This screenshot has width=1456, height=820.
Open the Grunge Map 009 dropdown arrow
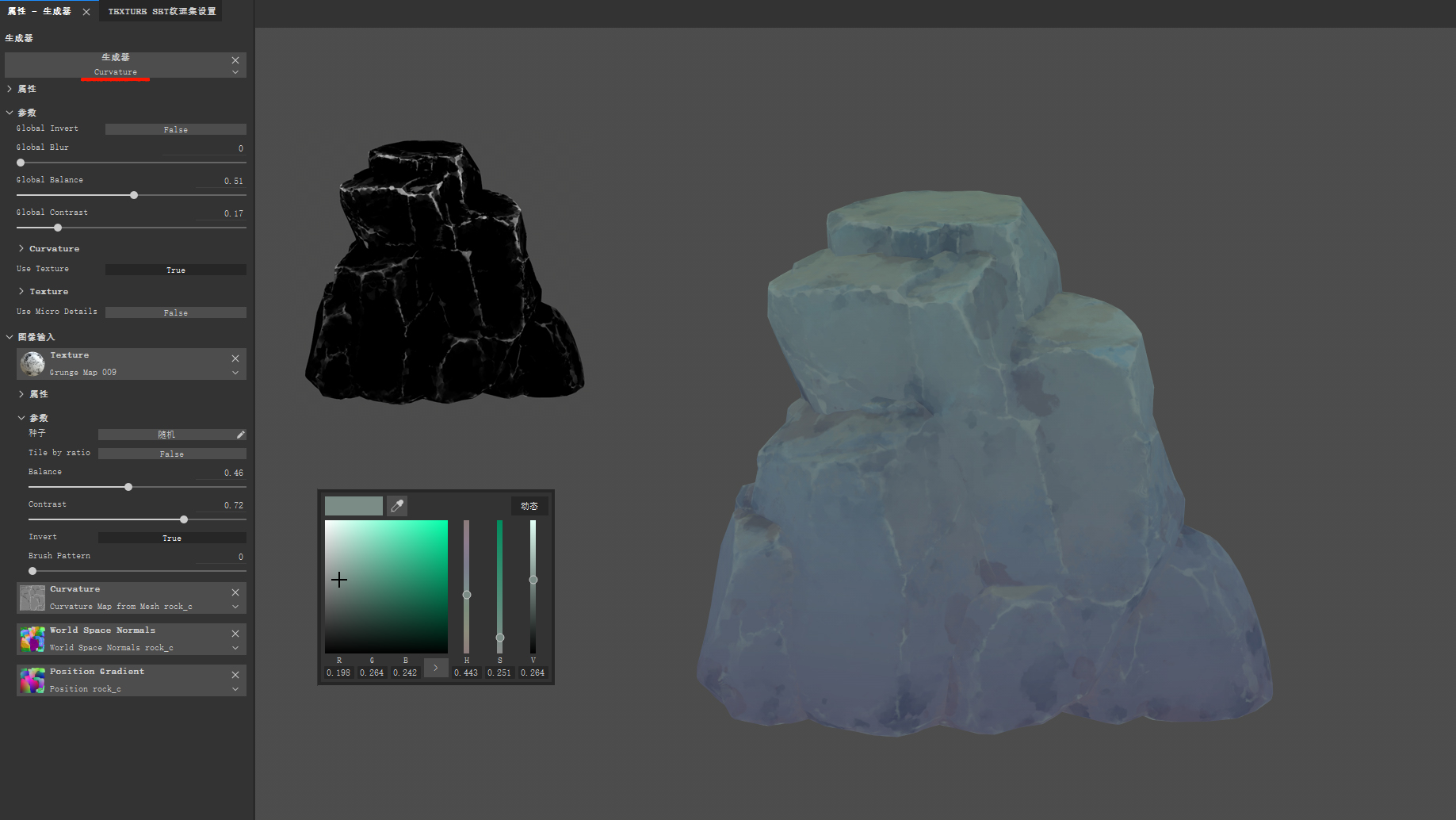(x=235, y=373)
